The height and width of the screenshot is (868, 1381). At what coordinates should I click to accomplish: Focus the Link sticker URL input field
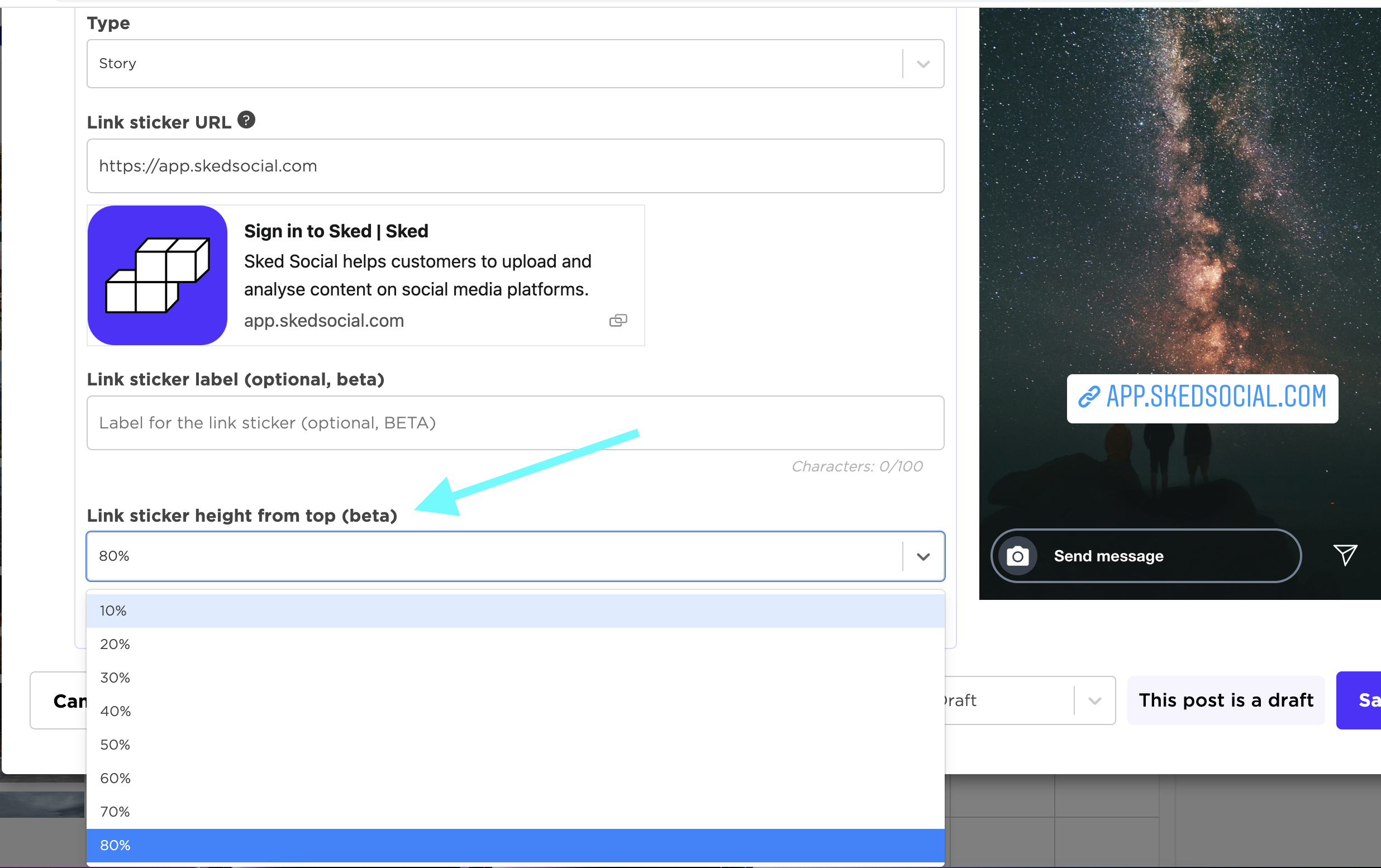(x=515, y=166)
